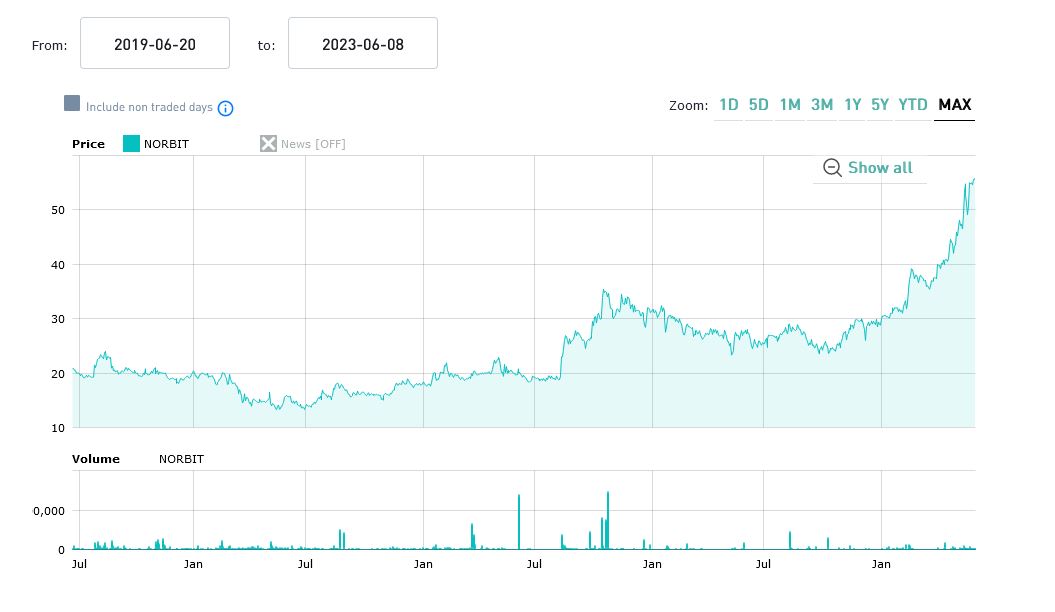This screenshot has height=612, width=1055.
Task: Select the MAX zoom range
Action: [955, 105]
